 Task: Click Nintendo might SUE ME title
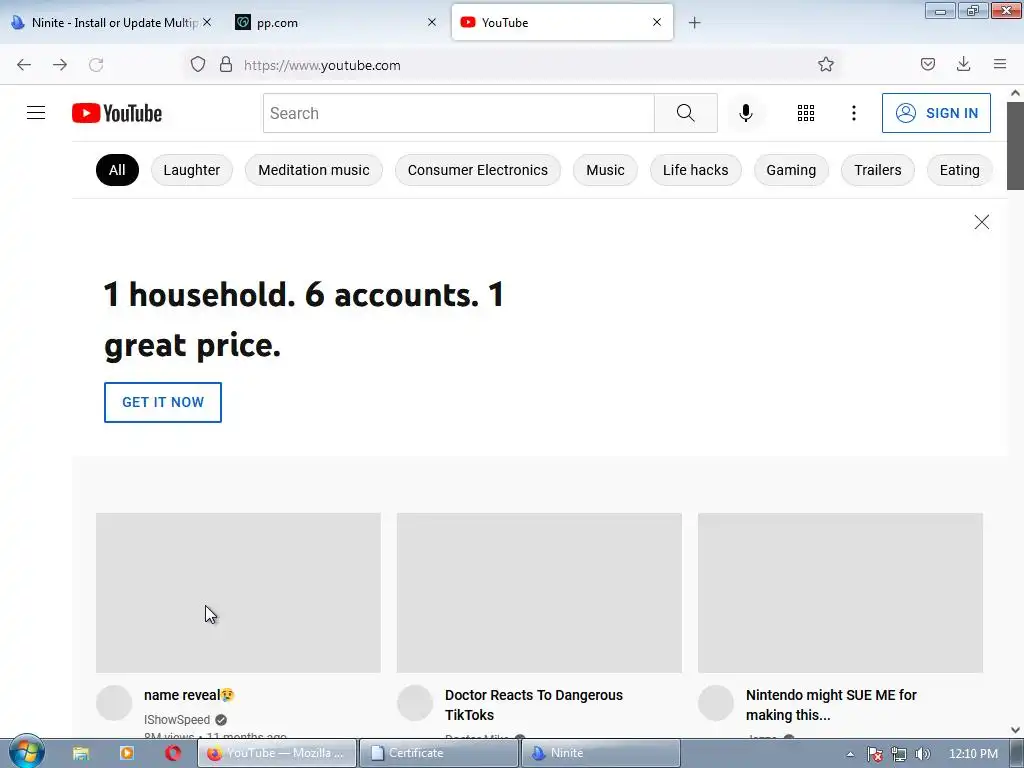coord(831,705)
